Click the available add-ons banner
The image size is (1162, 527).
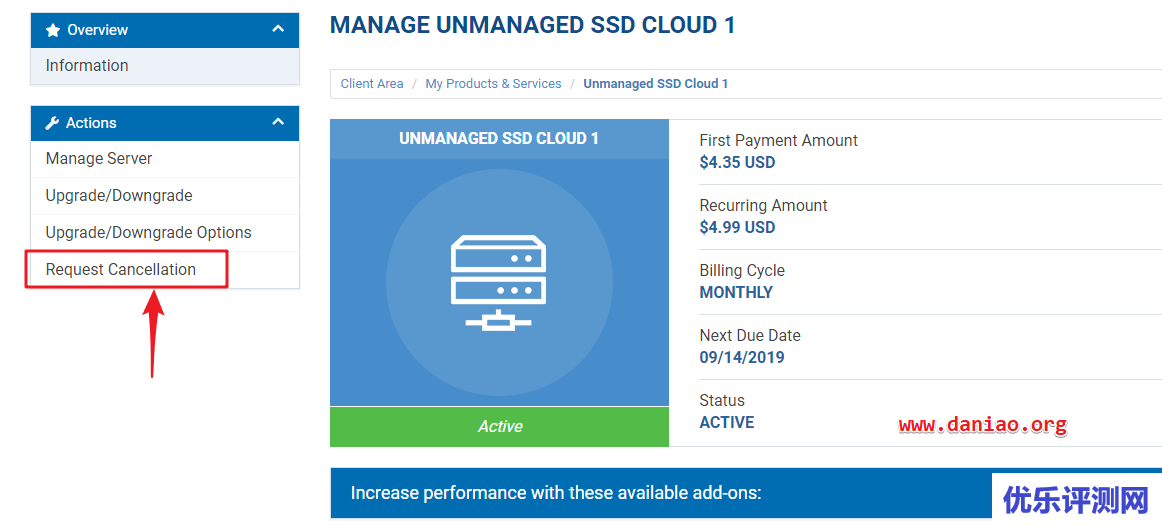click(x=555, y=493)
